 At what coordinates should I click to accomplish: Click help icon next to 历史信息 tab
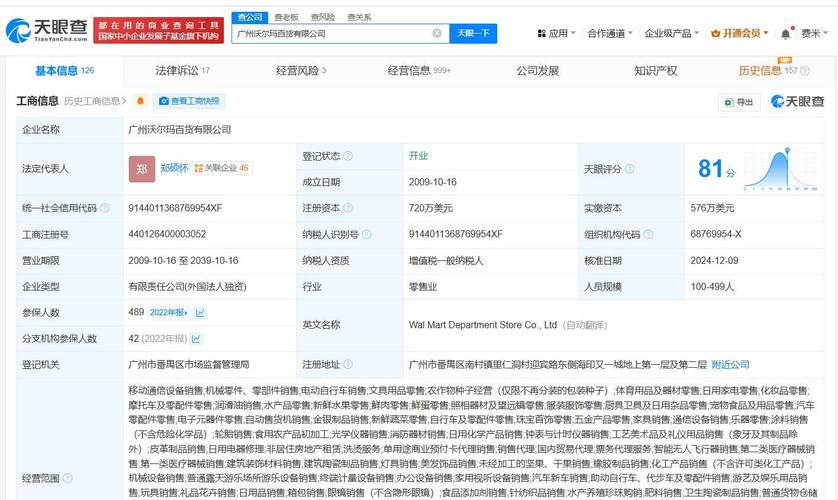(x=805, y=71)
